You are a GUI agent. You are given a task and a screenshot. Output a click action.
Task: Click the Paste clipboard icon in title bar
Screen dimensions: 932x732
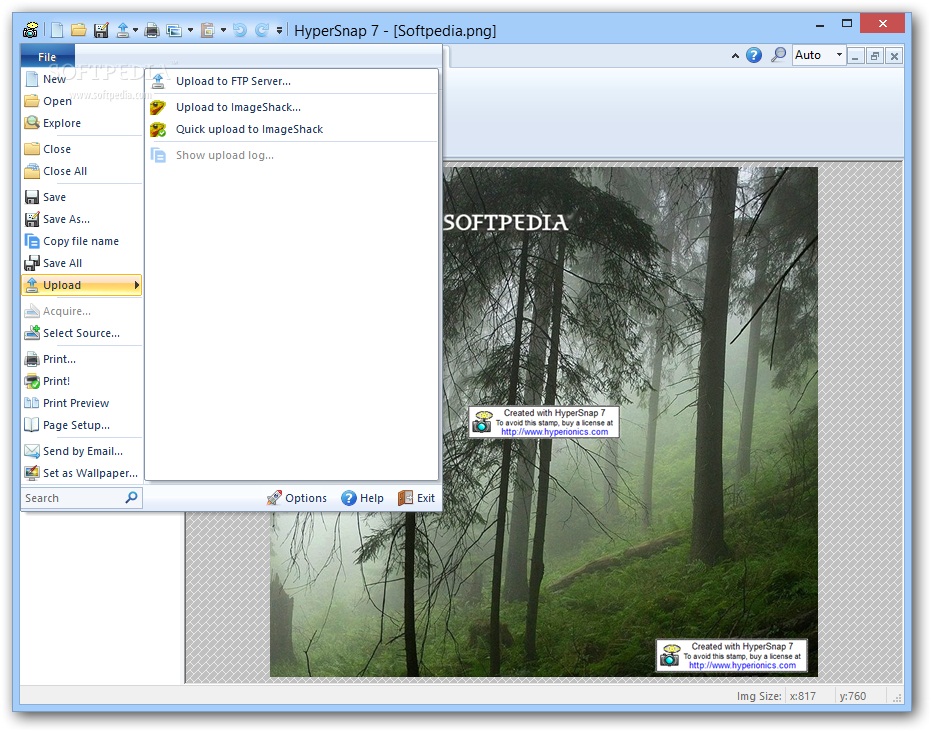click(x=207, y=30)
